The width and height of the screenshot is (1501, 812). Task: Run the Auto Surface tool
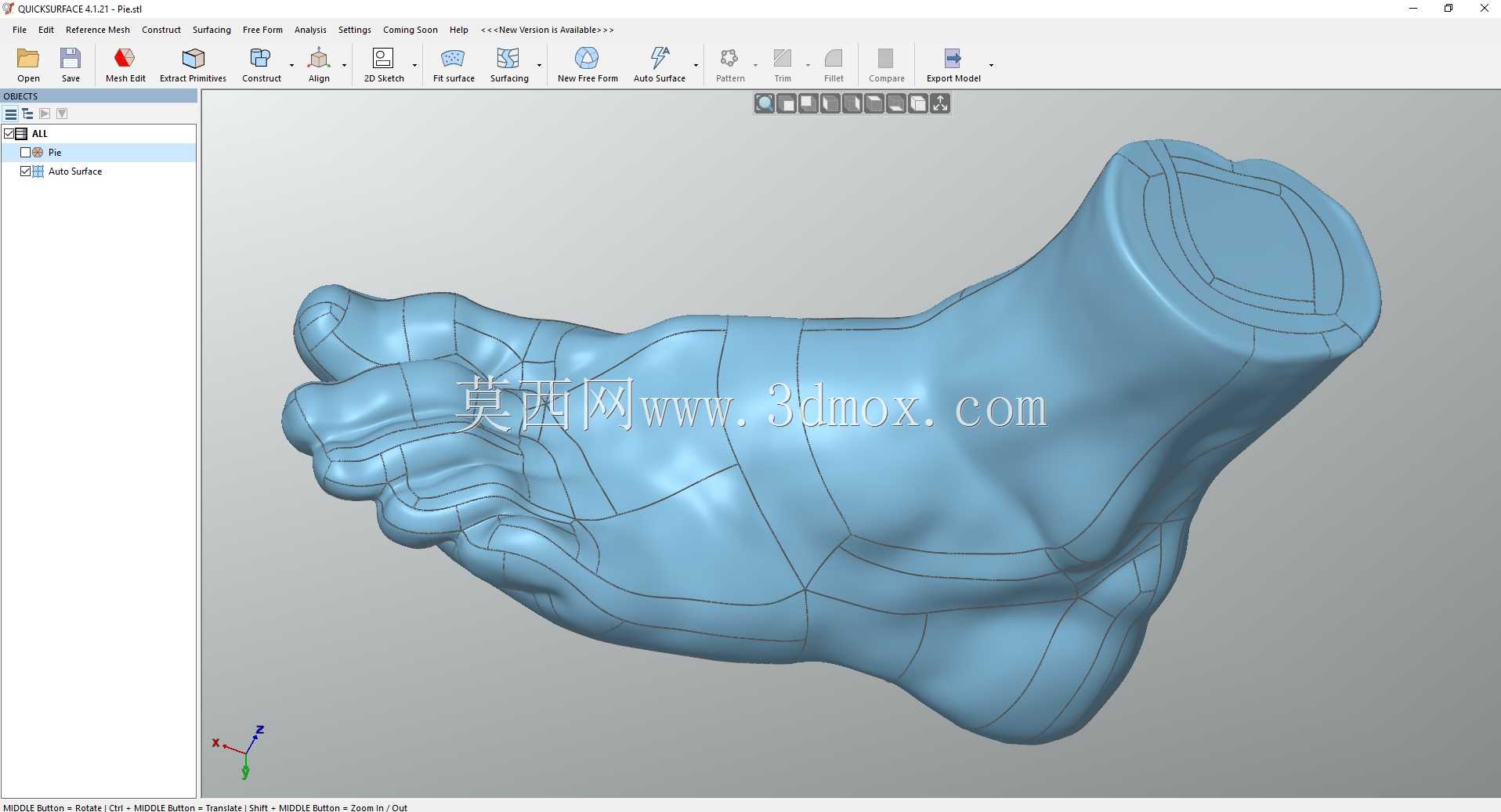tap(659, 64)
